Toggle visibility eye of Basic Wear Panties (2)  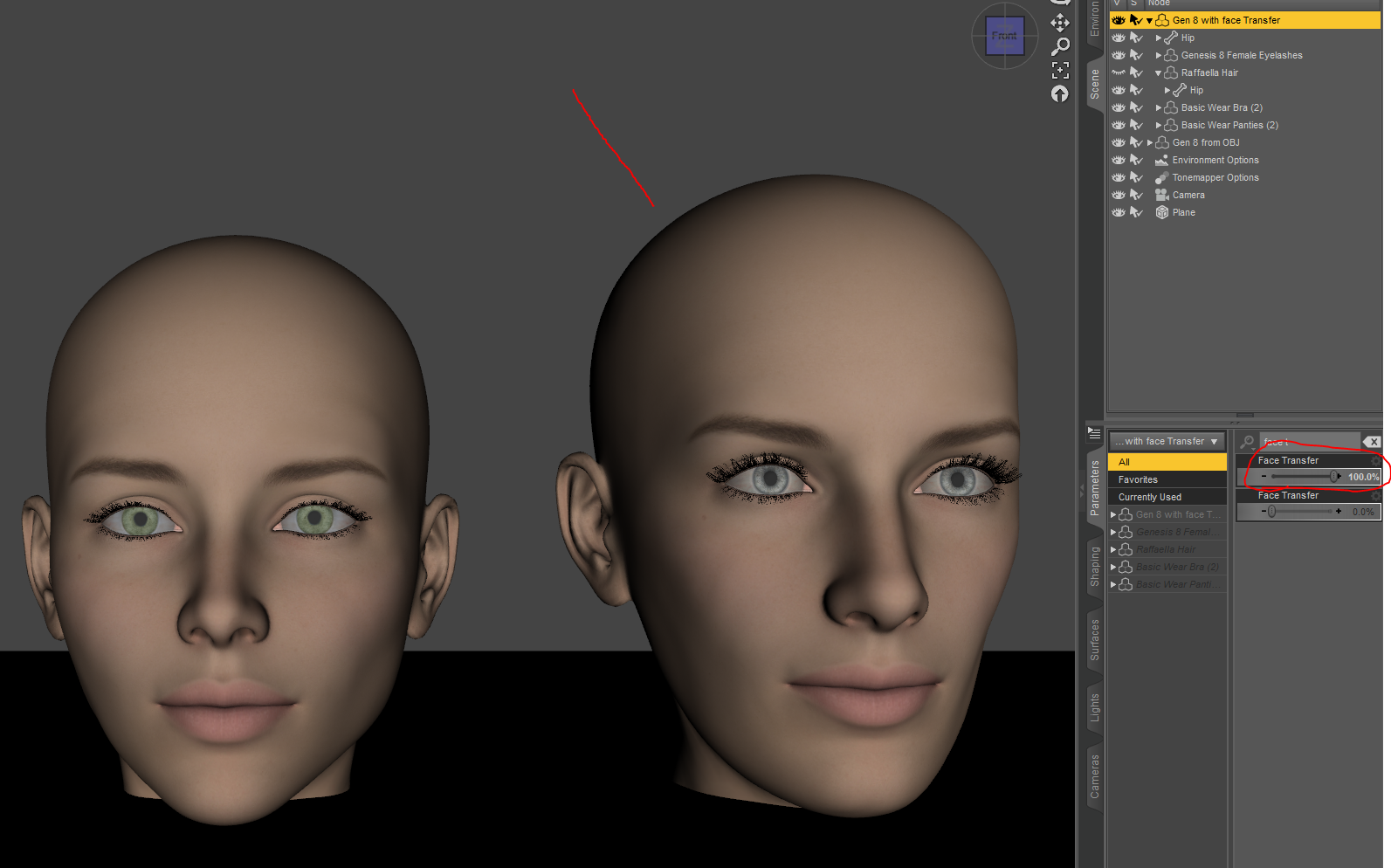[1118, 125]
